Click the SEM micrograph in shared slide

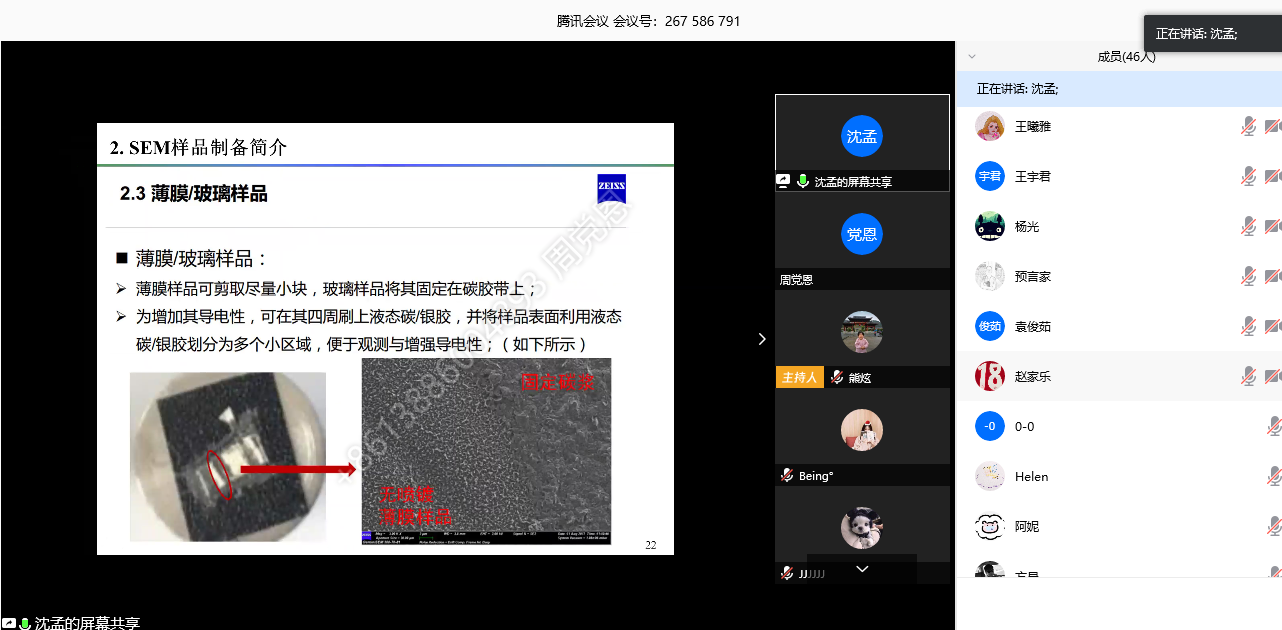pyautogui.click(x=486, y=450)
